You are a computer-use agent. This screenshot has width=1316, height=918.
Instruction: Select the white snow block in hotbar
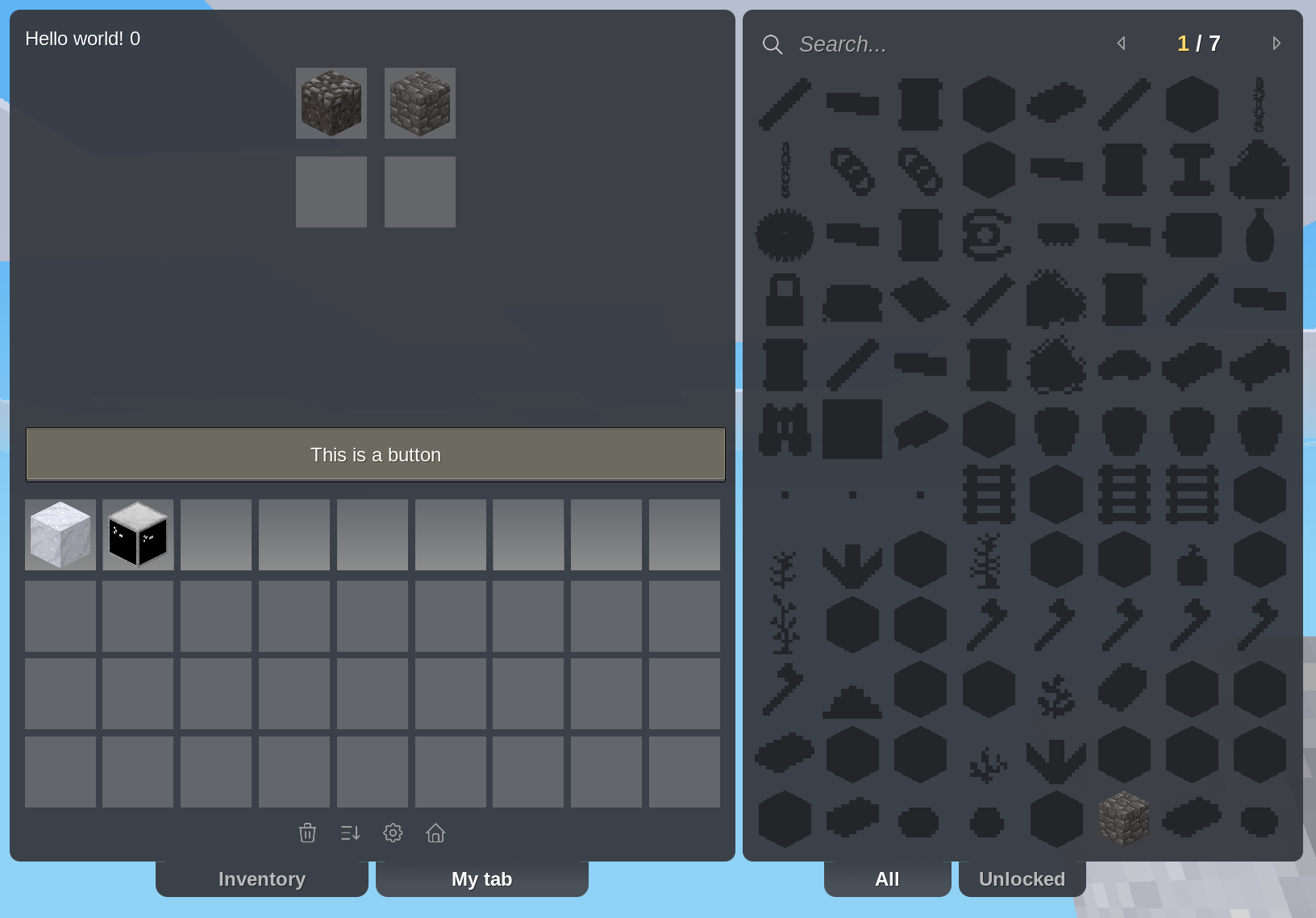[x=60, y=535]
